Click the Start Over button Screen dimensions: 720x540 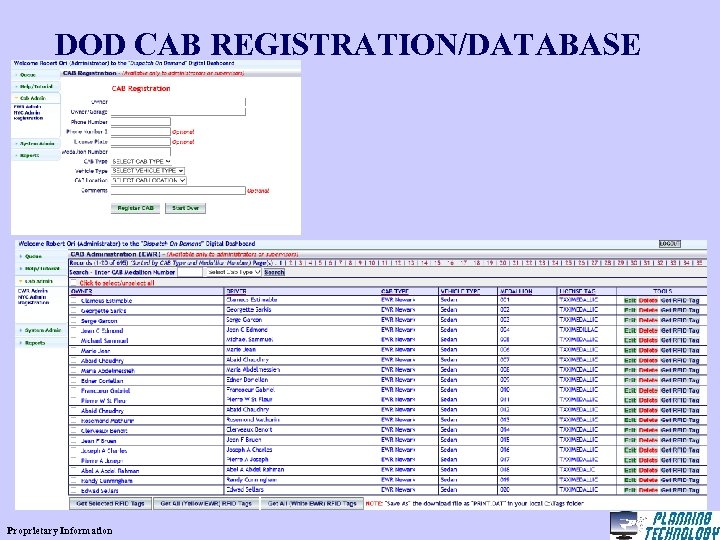[186, 208]
